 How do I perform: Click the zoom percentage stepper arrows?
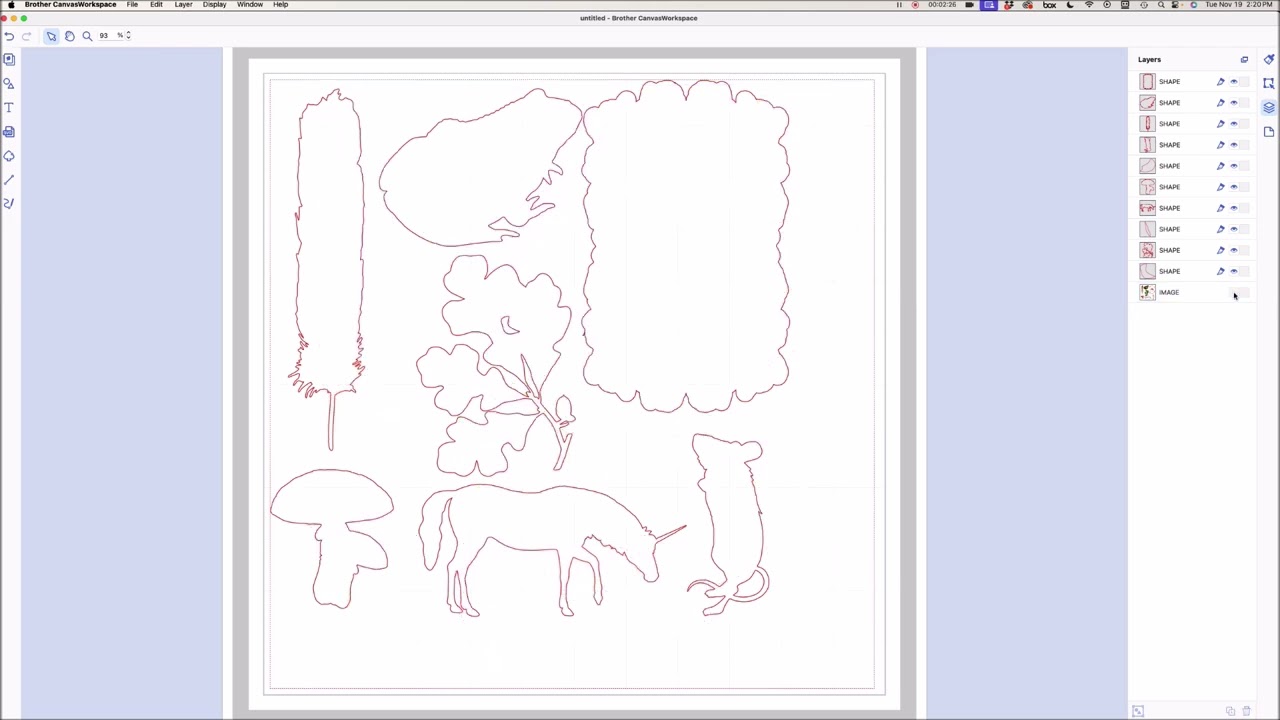[128, 36]
